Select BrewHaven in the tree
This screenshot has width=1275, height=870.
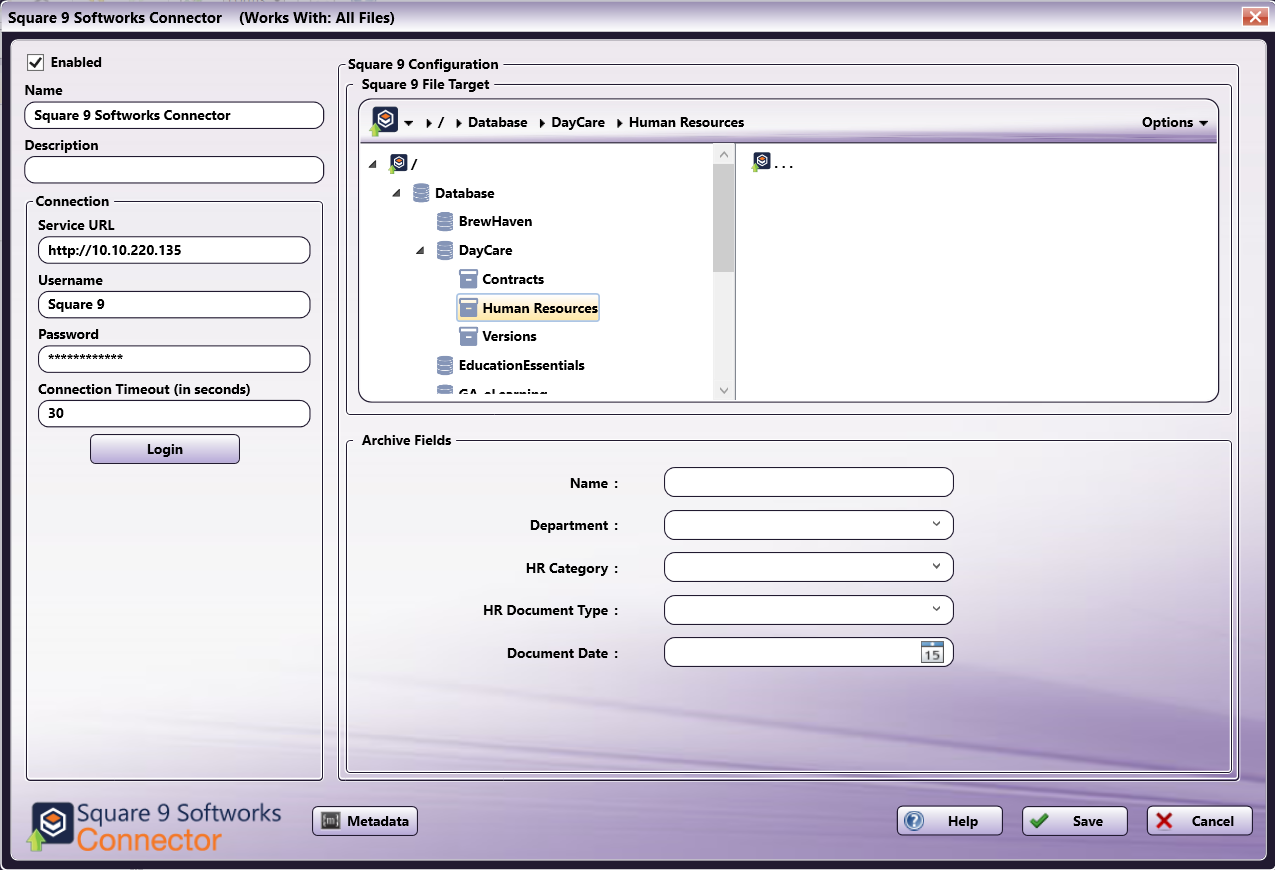point(495,222)
